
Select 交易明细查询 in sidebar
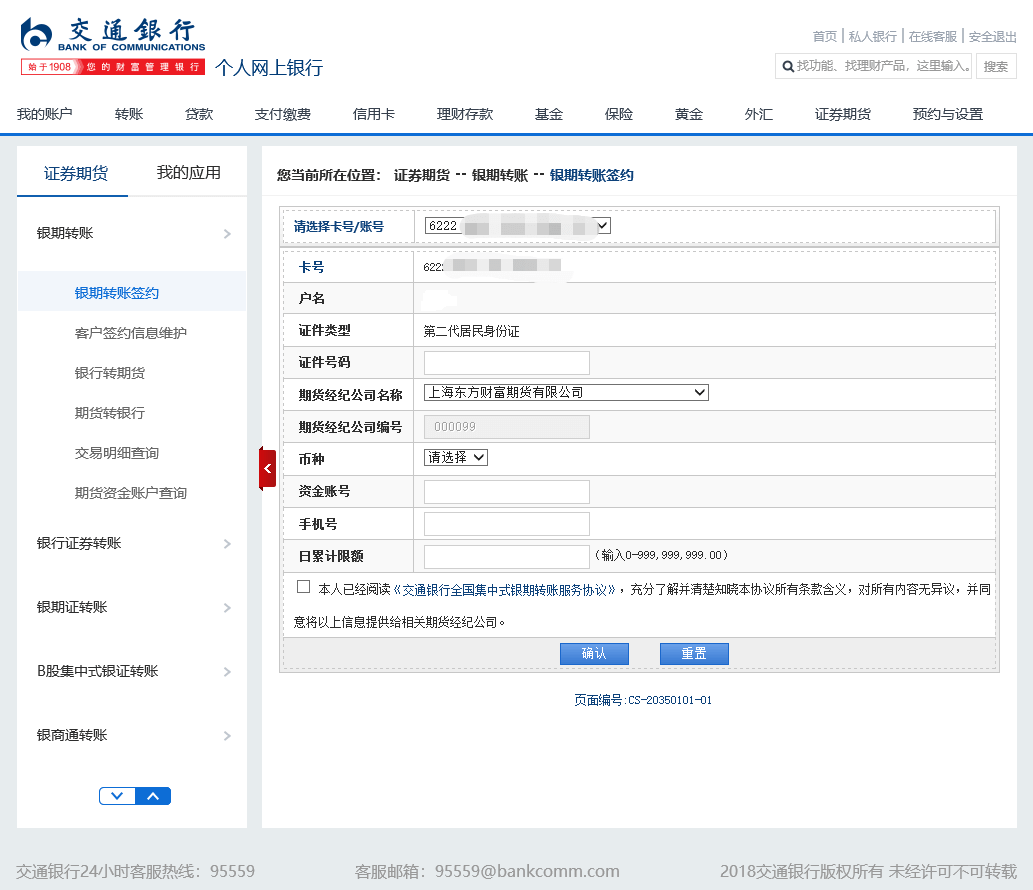coord(117,453)
